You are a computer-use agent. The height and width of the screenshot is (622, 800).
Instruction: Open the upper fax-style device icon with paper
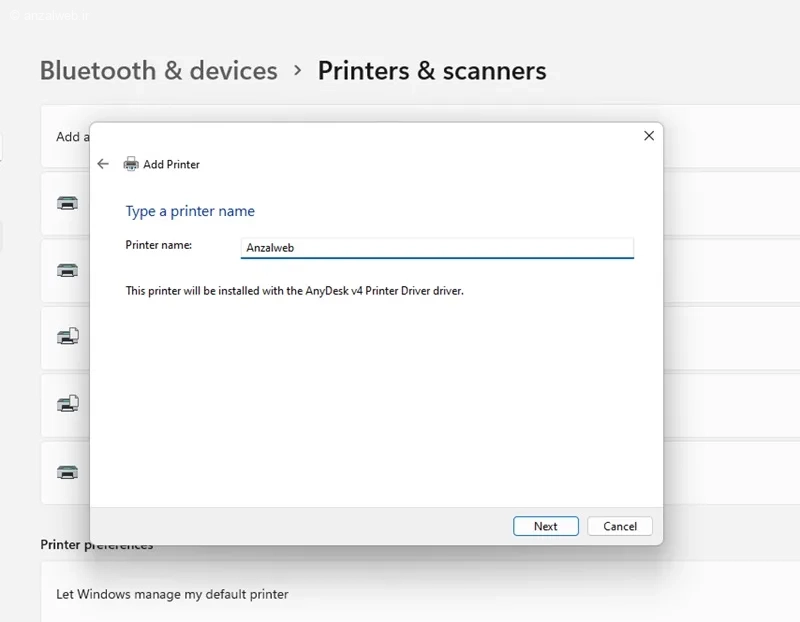pyautogui.click(x=68, y=336)
